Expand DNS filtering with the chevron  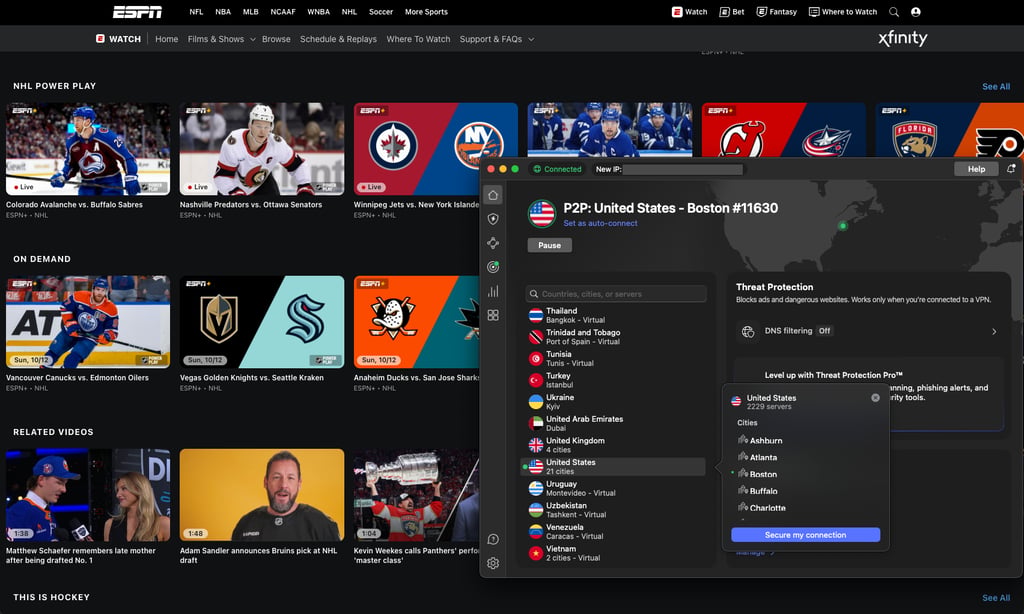(994, 331)
